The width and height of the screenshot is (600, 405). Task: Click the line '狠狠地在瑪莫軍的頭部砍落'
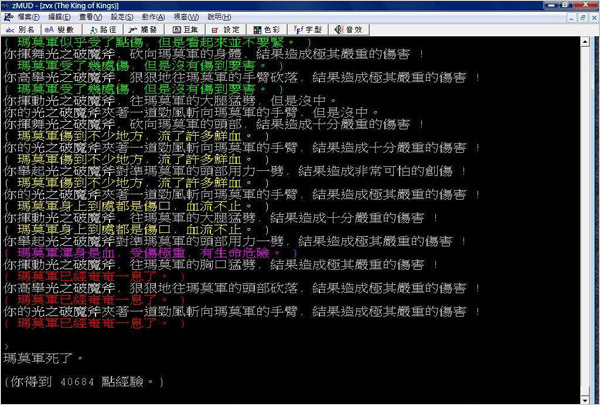pos(241,288)
